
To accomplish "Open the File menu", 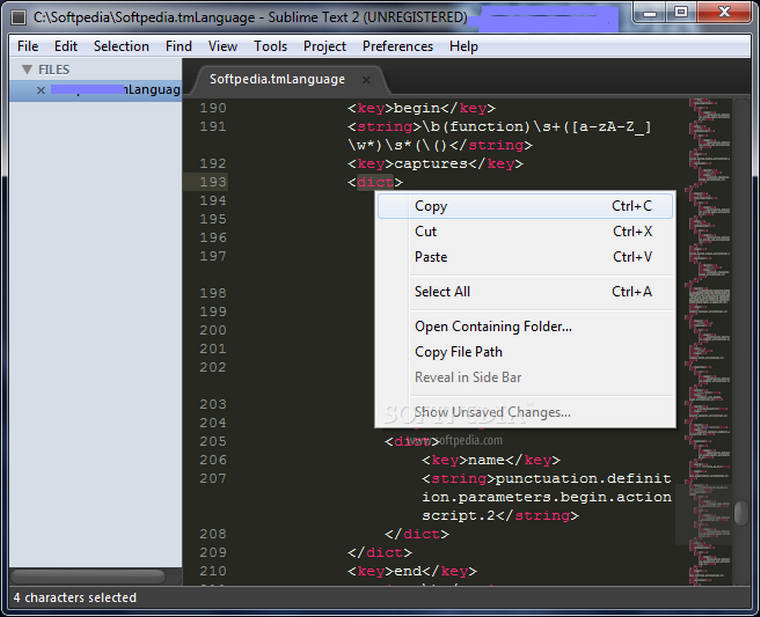I will point(28,47).
